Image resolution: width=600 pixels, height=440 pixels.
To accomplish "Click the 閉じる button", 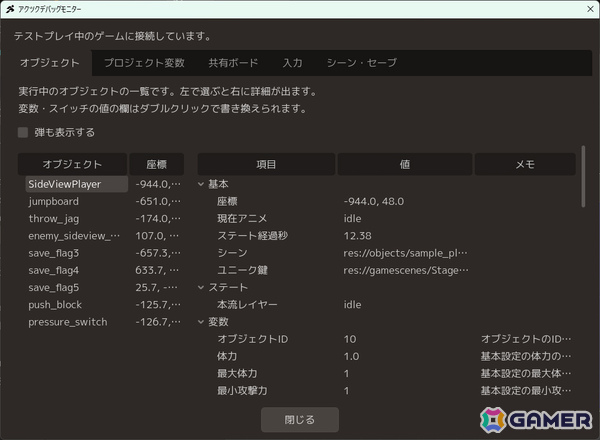I will (x=300, y=420).
